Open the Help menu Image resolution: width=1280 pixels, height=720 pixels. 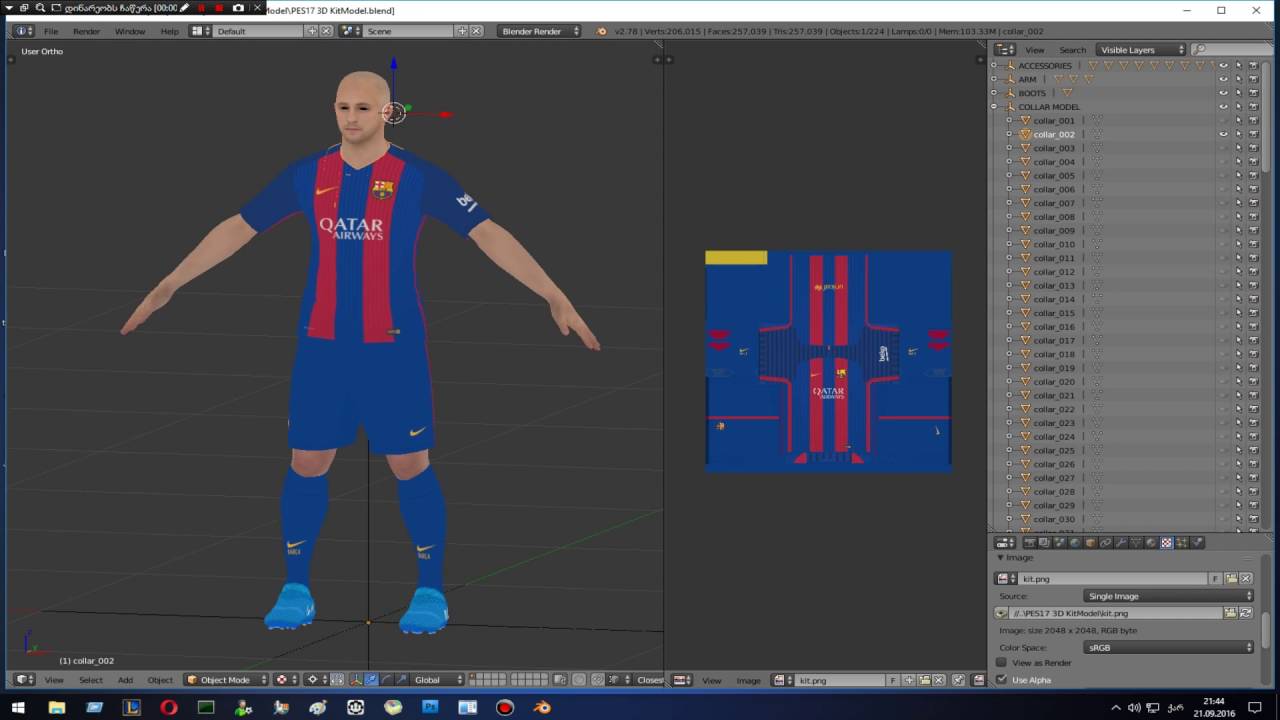(x=170, y=31)
